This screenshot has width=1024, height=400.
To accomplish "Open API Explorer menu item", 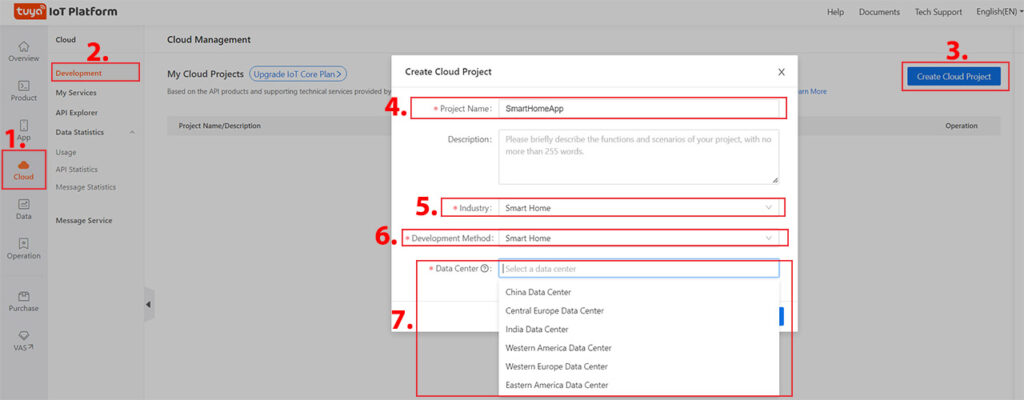I will click(77, 112).
